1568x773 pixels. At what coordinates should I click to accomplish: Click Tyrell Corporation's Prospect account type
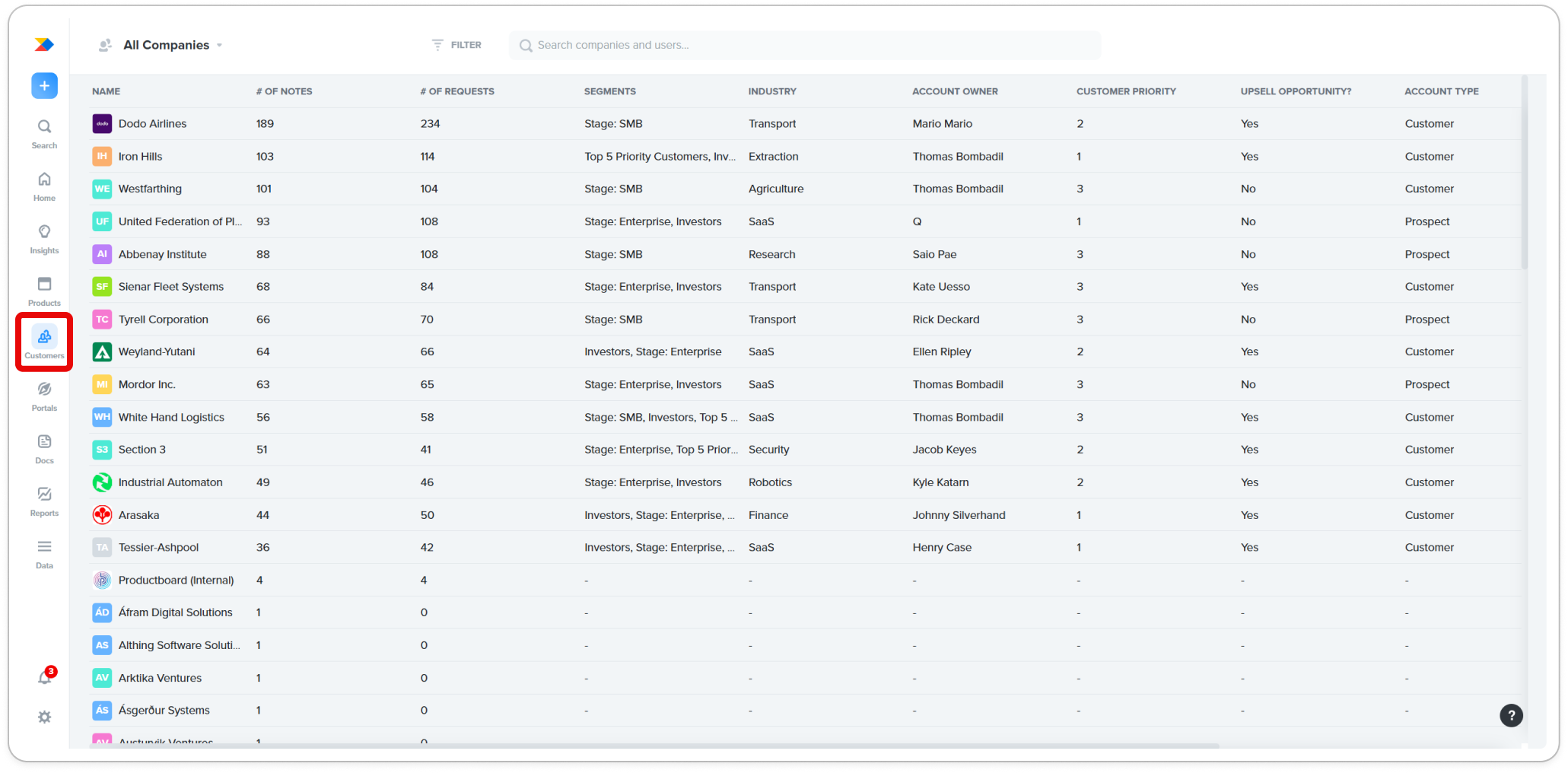(x=1427, y=320)
